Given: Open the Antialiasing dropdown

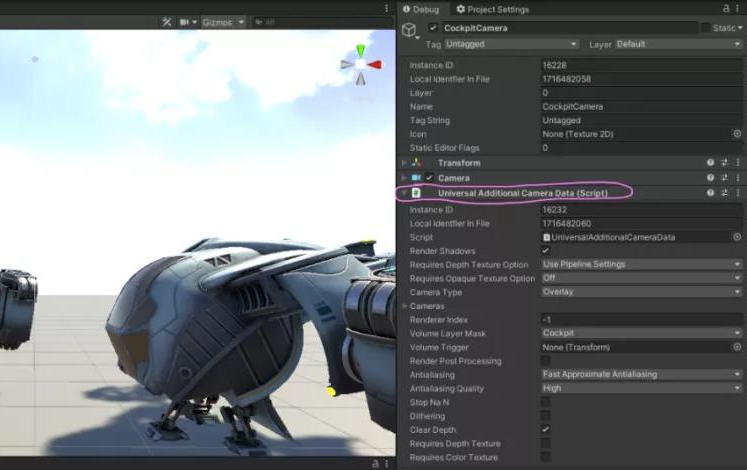Looking at the screenshot, I should [x=641, y=375].
